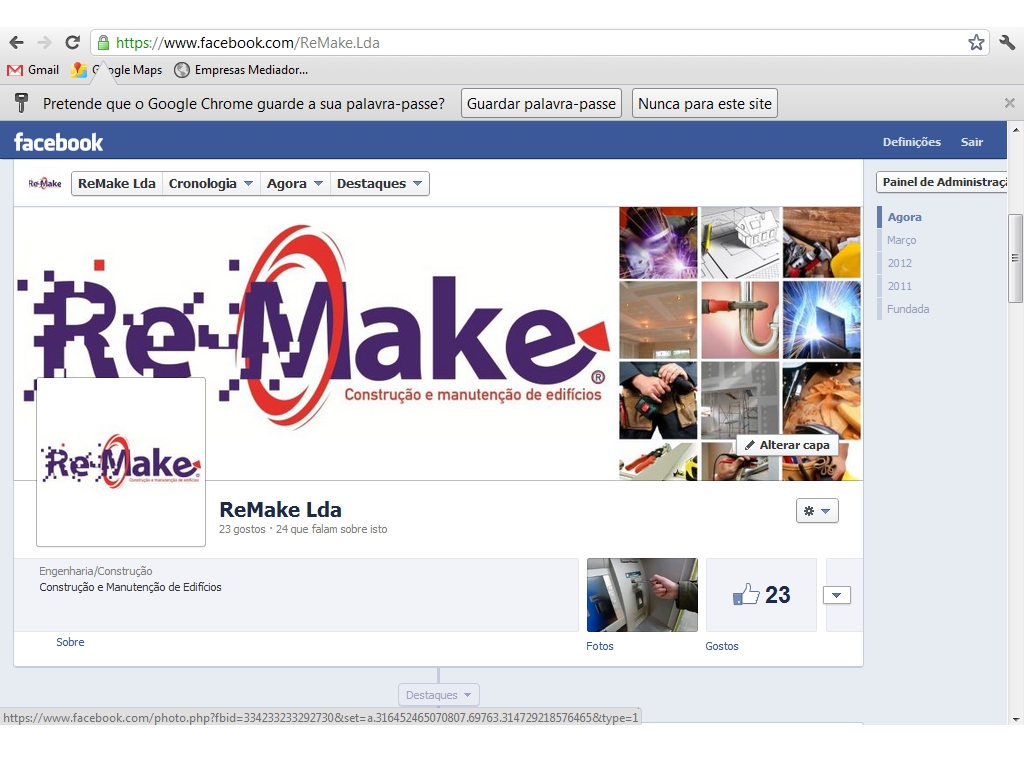Open the Fotos ATM thumbnail

(642, 595)
